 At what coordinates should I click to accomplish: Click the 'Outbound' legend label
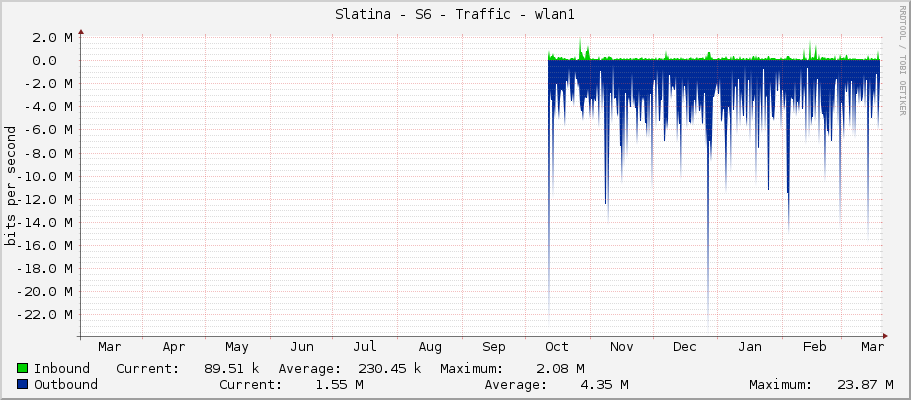click(66, 384)
